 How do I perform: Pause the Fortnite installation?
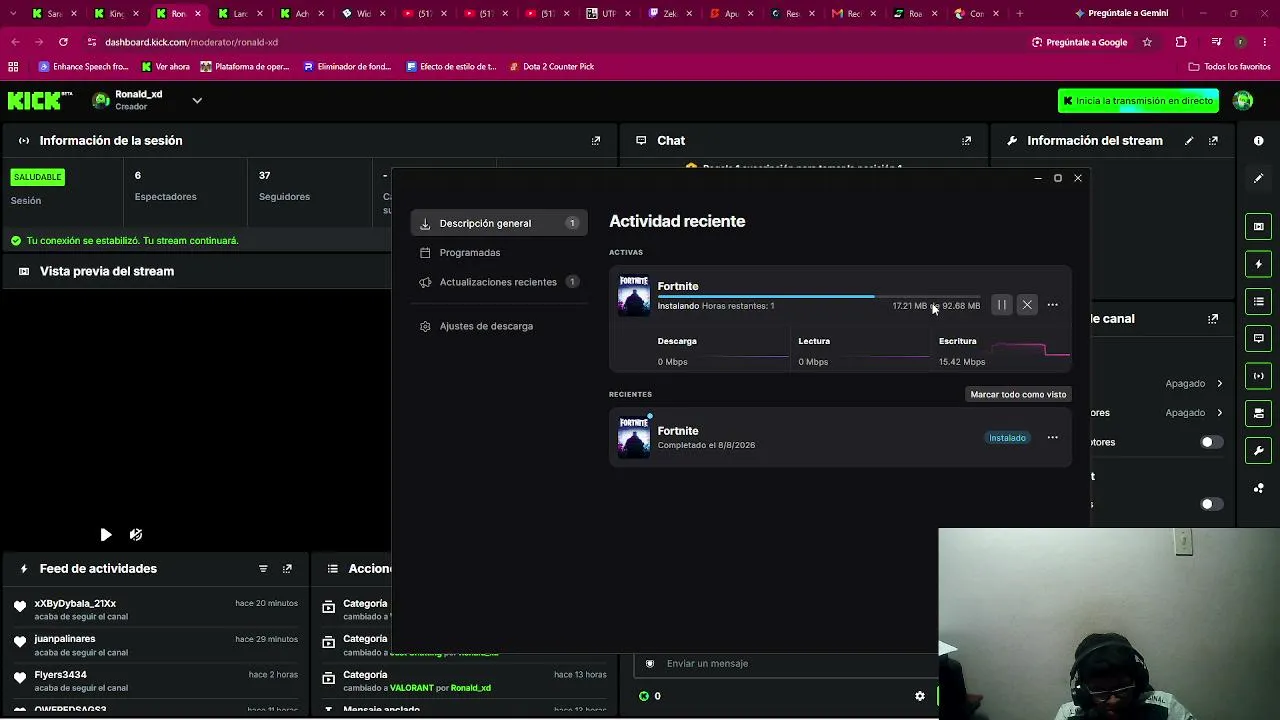pyautogui.click(x=1001, y=305)
